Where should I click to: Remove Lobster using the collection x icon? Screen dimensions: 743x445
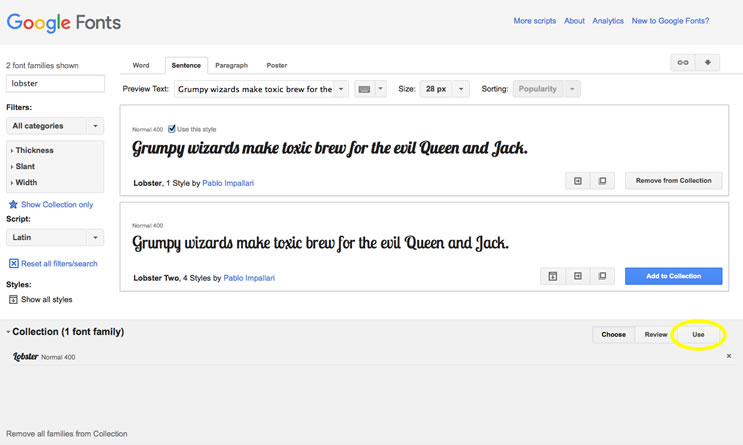(x=728, y=356)
